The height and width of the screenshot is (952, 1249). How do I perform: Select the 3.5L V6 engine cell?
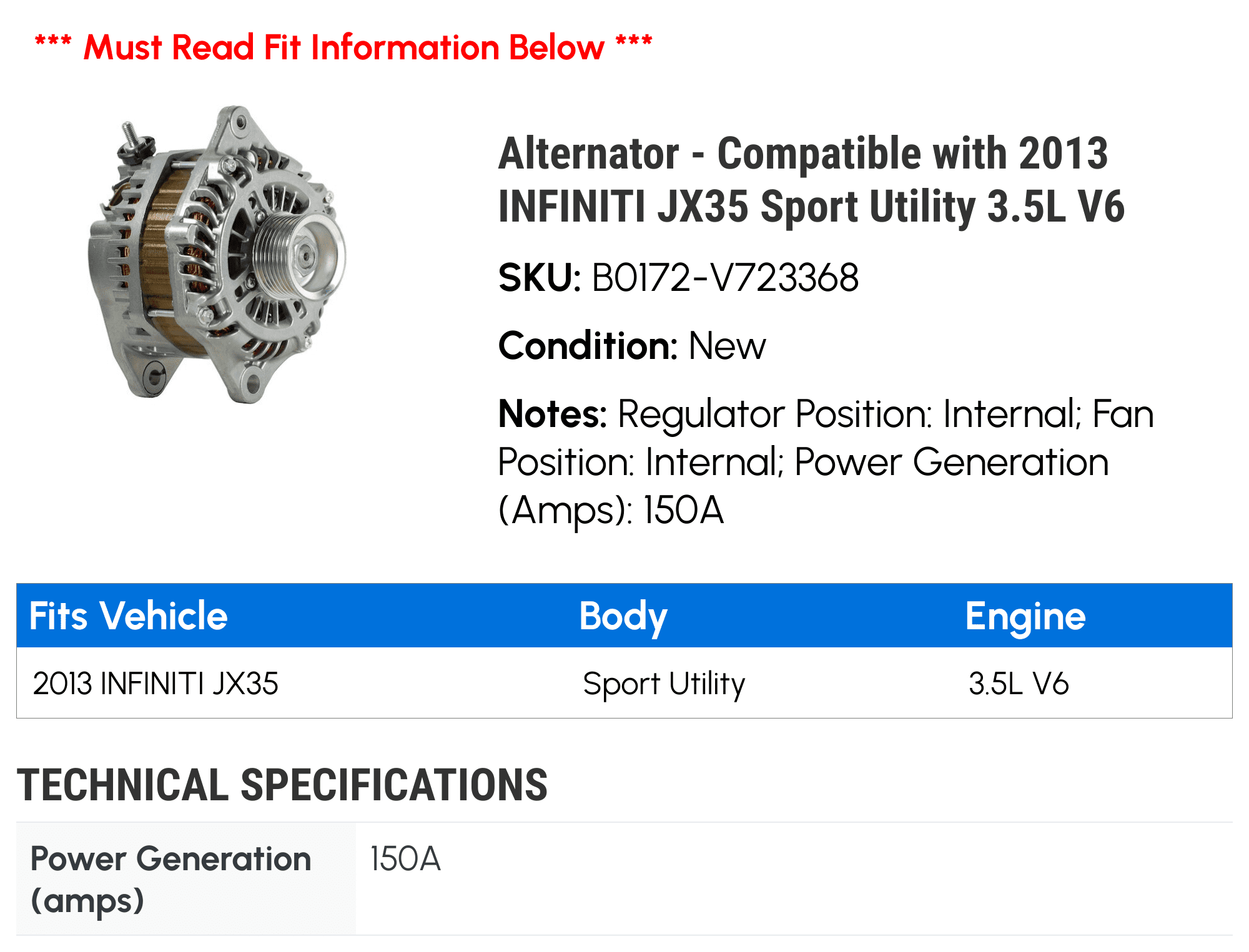(1019, 683)
